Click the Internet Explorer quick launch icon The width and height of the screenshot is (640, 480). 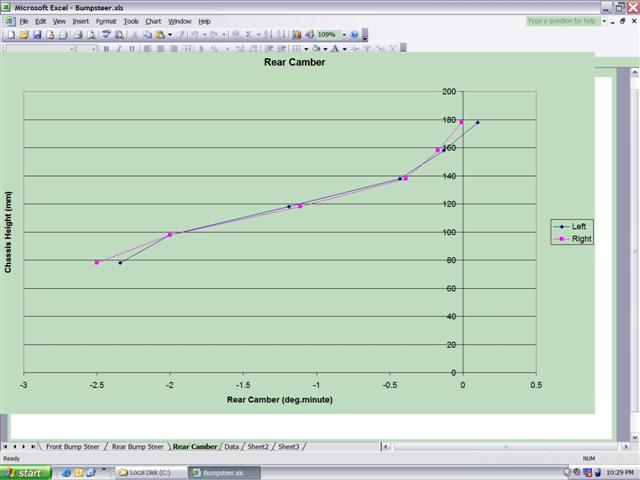pos(66,473)
